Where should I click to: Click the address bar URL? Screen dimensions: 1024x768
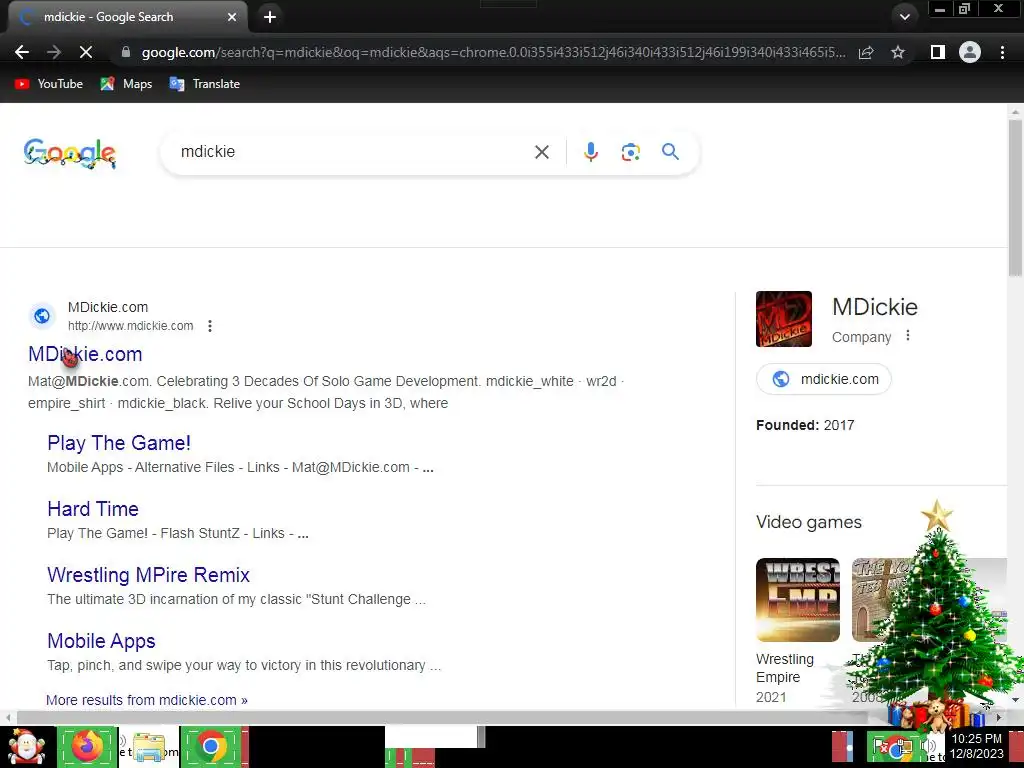coord(493,52)
